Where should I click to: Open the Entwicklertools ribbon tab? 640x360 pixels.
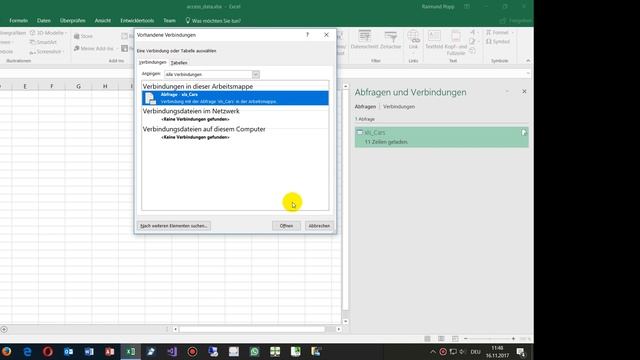tap(137, 20)
